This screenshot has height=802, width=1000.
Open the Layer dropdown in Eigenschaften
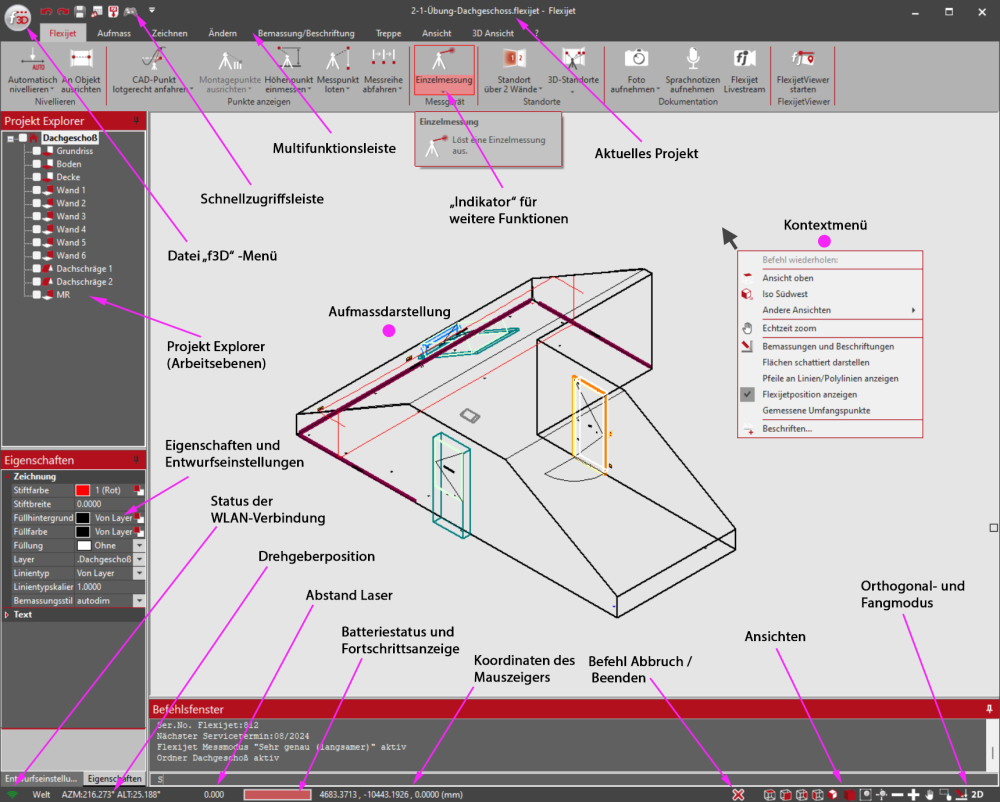[138, 560]
